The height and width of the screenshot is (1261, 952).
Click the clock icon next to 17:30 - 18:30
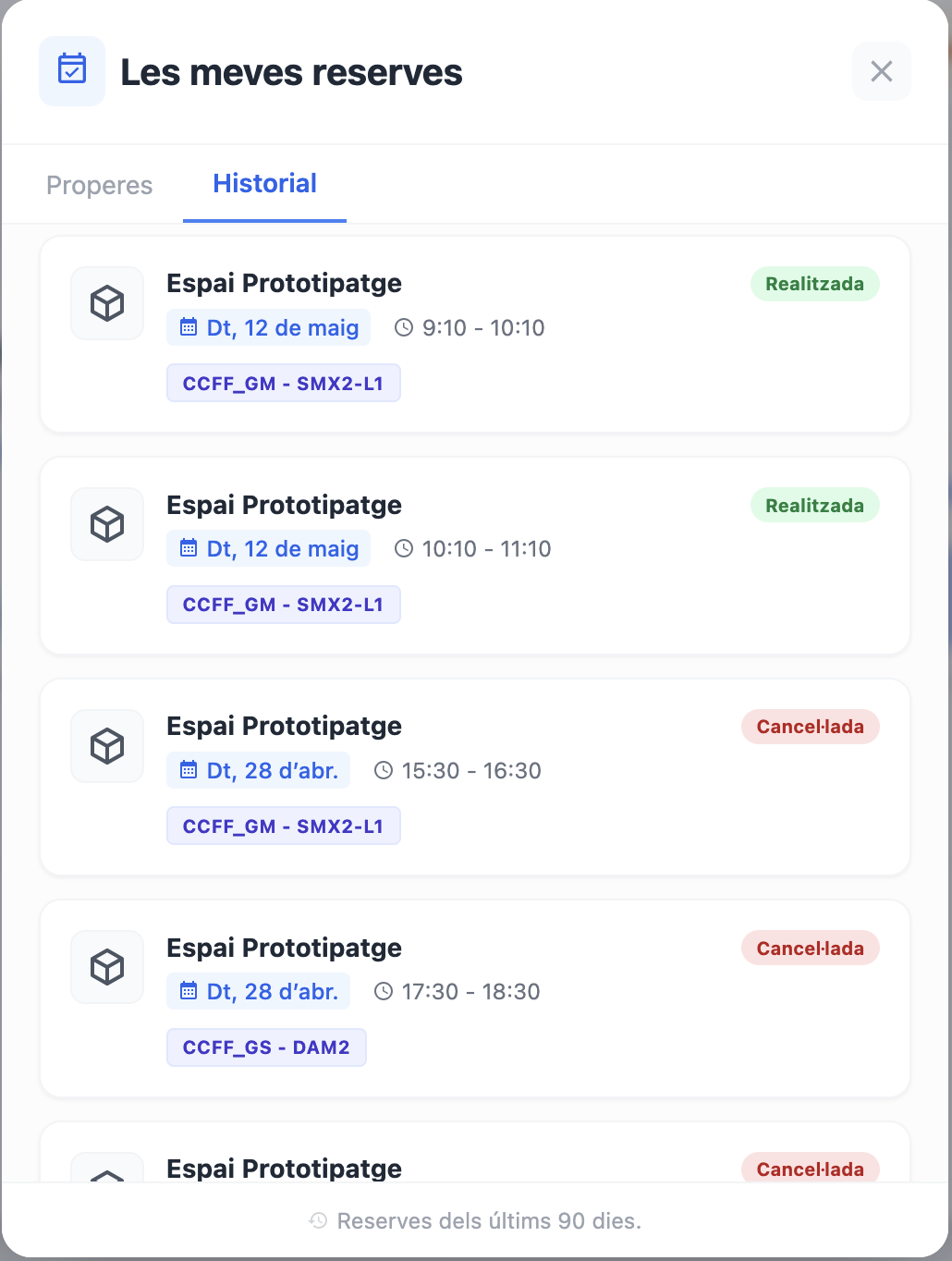tap(384, 992)
